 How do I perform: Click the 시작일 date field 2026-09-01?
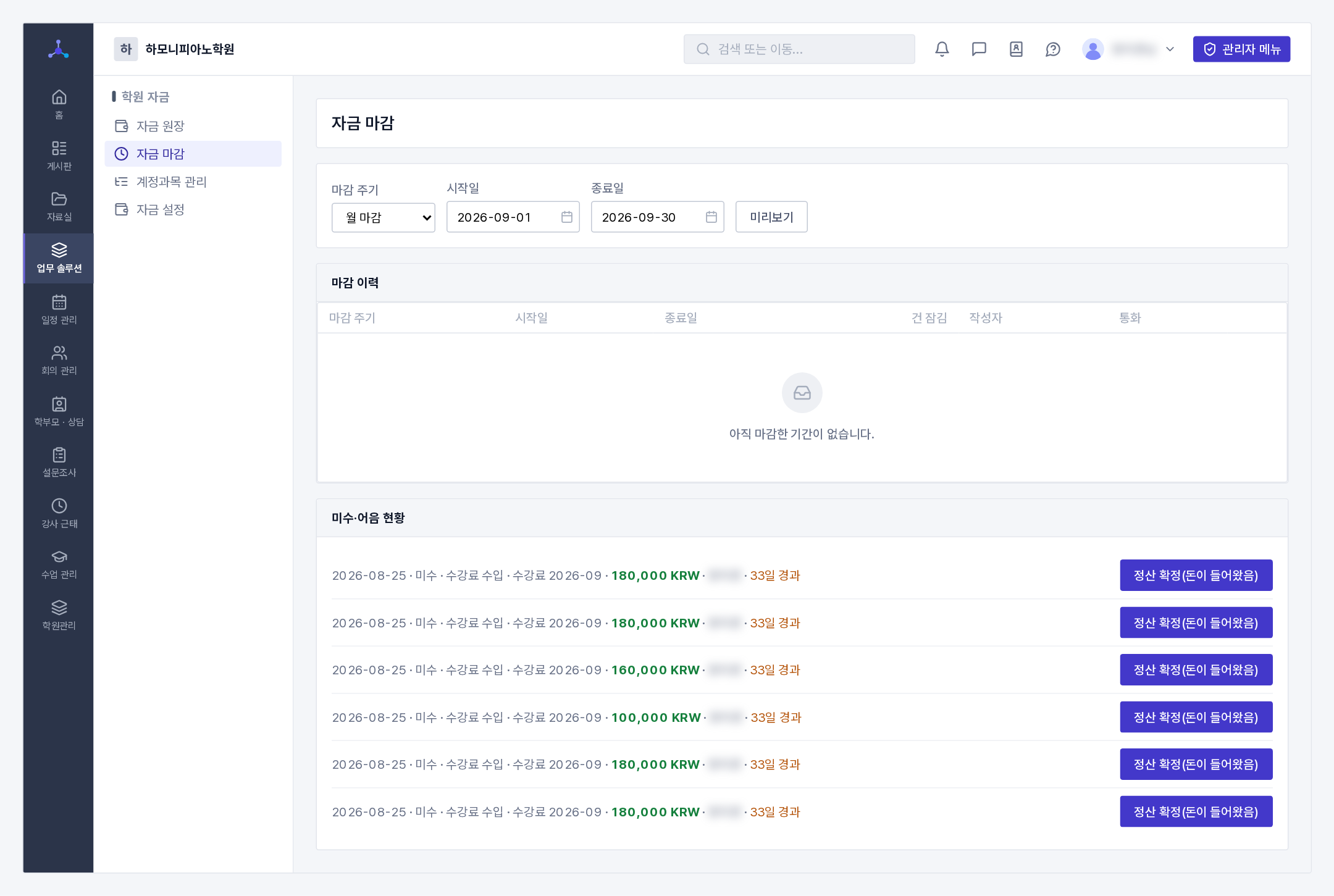coord(513,217)
